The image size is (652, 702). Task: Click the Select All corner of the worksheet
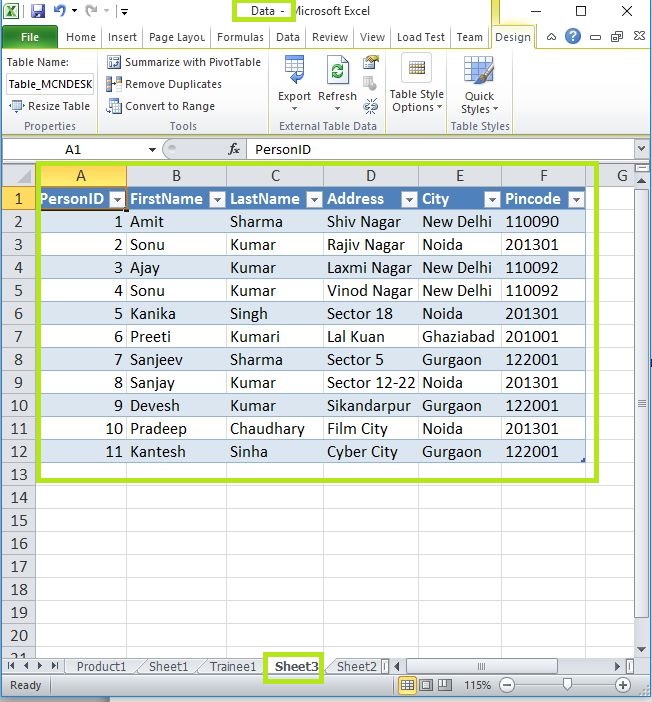coord(18,176)
